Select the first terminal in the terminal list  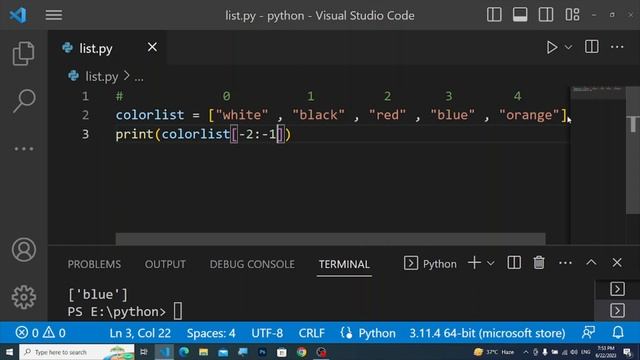point(617,289)
